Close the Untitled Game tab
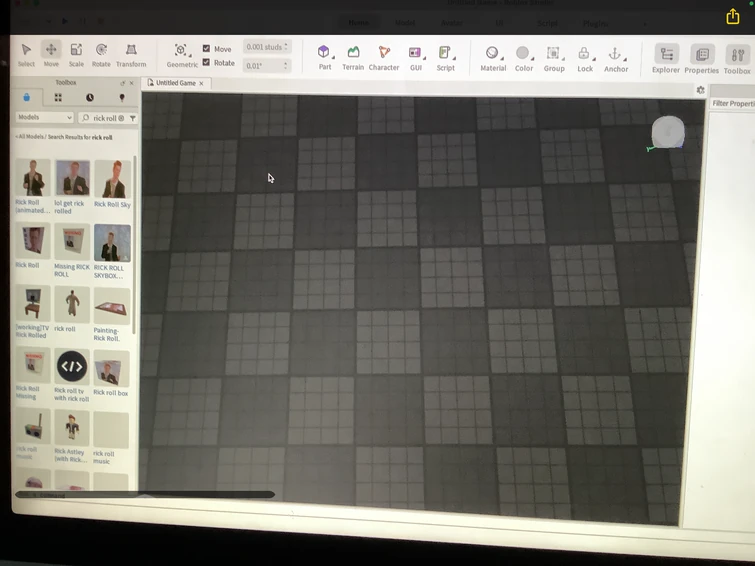This screenshot has height=566, width=755. click(x=201, y=83)
